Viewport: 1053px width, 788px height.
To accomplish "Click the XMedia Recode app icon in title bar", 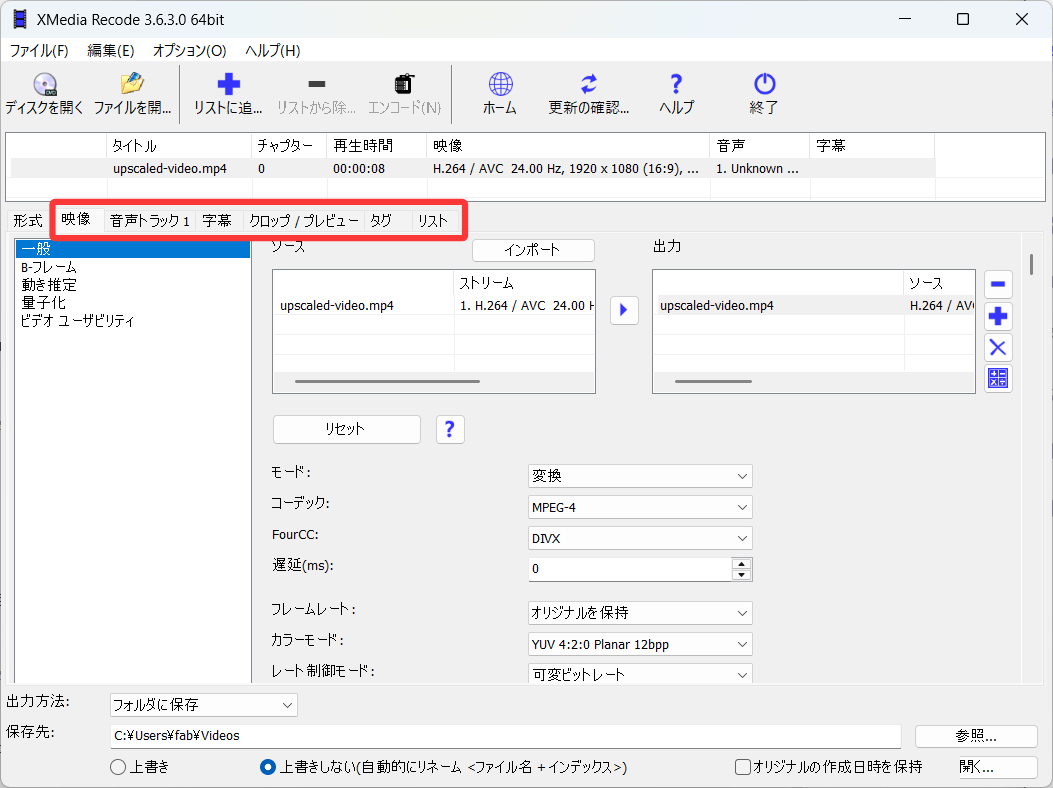I will click(x=20, y=19).
